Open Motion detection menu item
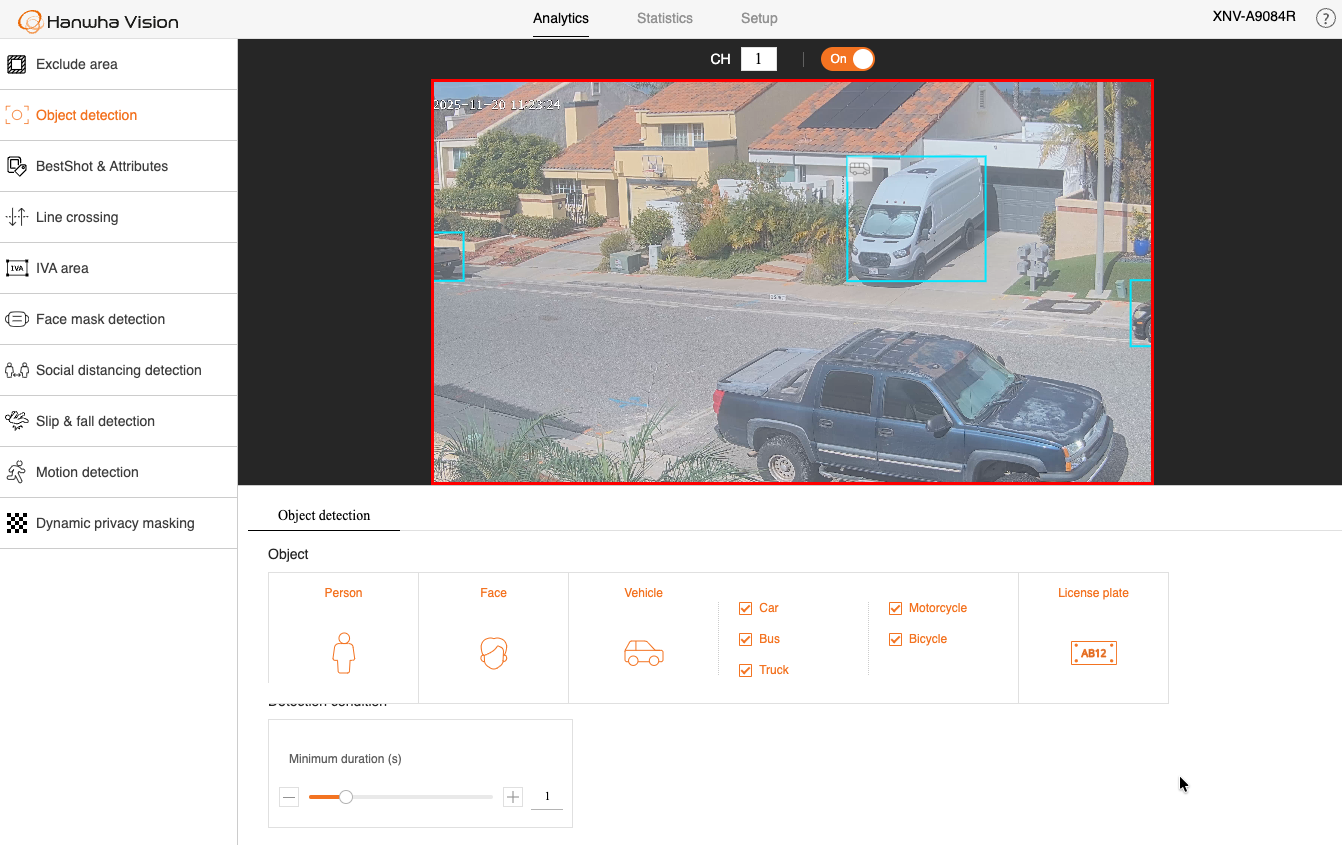 118,472
